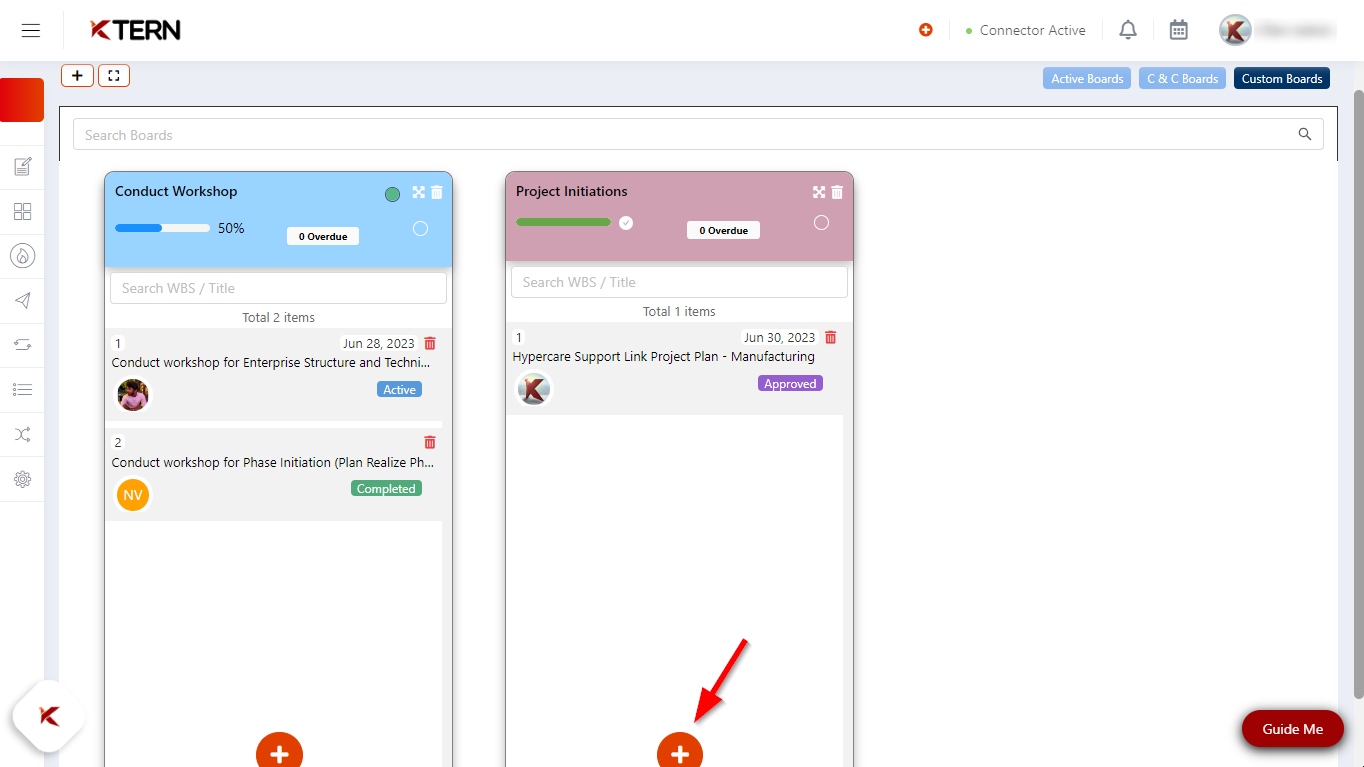Open the calendar icon in the top bar

pyautogui.click(x=1178, y=30)
